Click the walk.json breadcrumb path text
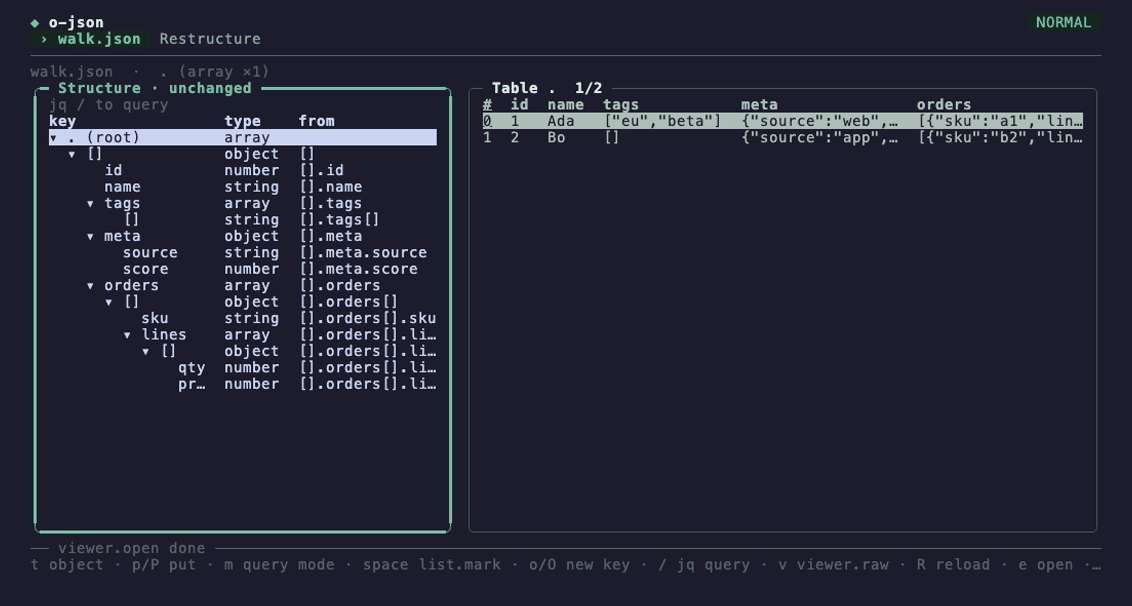Image resolution: width=1132 pixels, height=606 pixels. [71, 72]
